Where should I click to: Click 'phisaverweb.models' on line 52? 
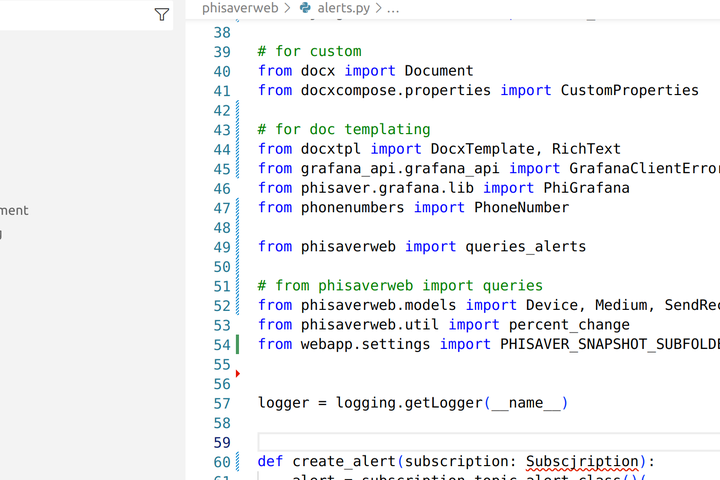(x=378, y=305)
